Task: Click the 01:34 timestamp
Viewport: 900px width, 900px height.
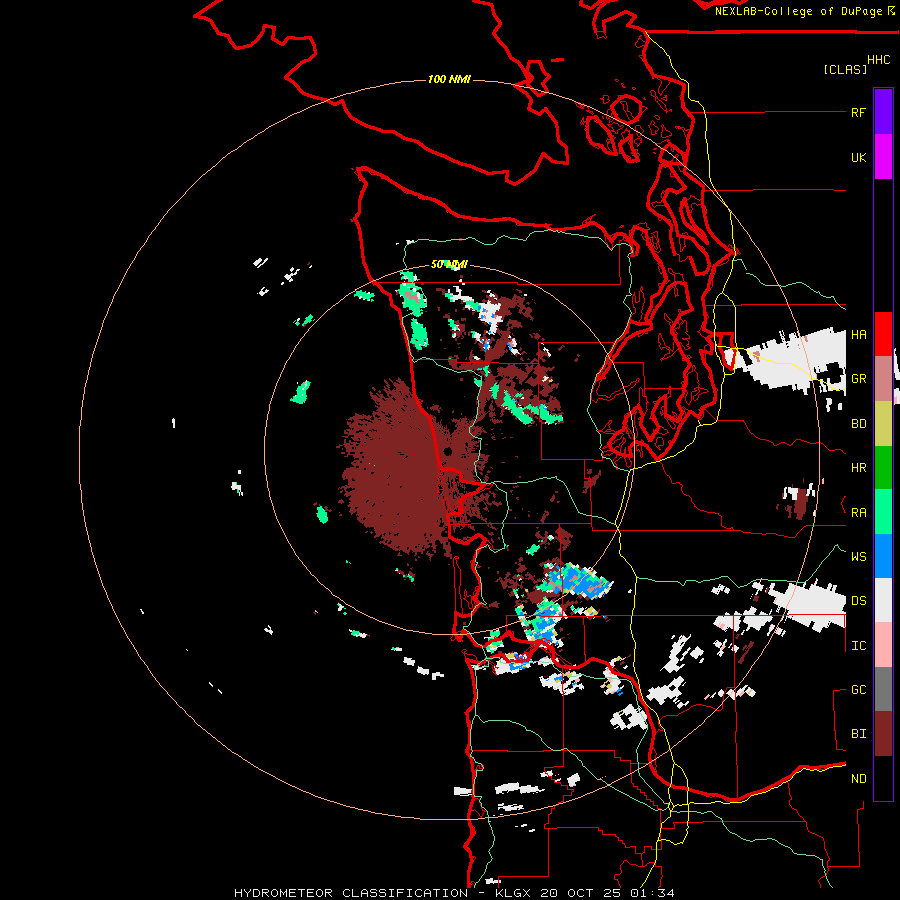Action: tap(653, 893)
